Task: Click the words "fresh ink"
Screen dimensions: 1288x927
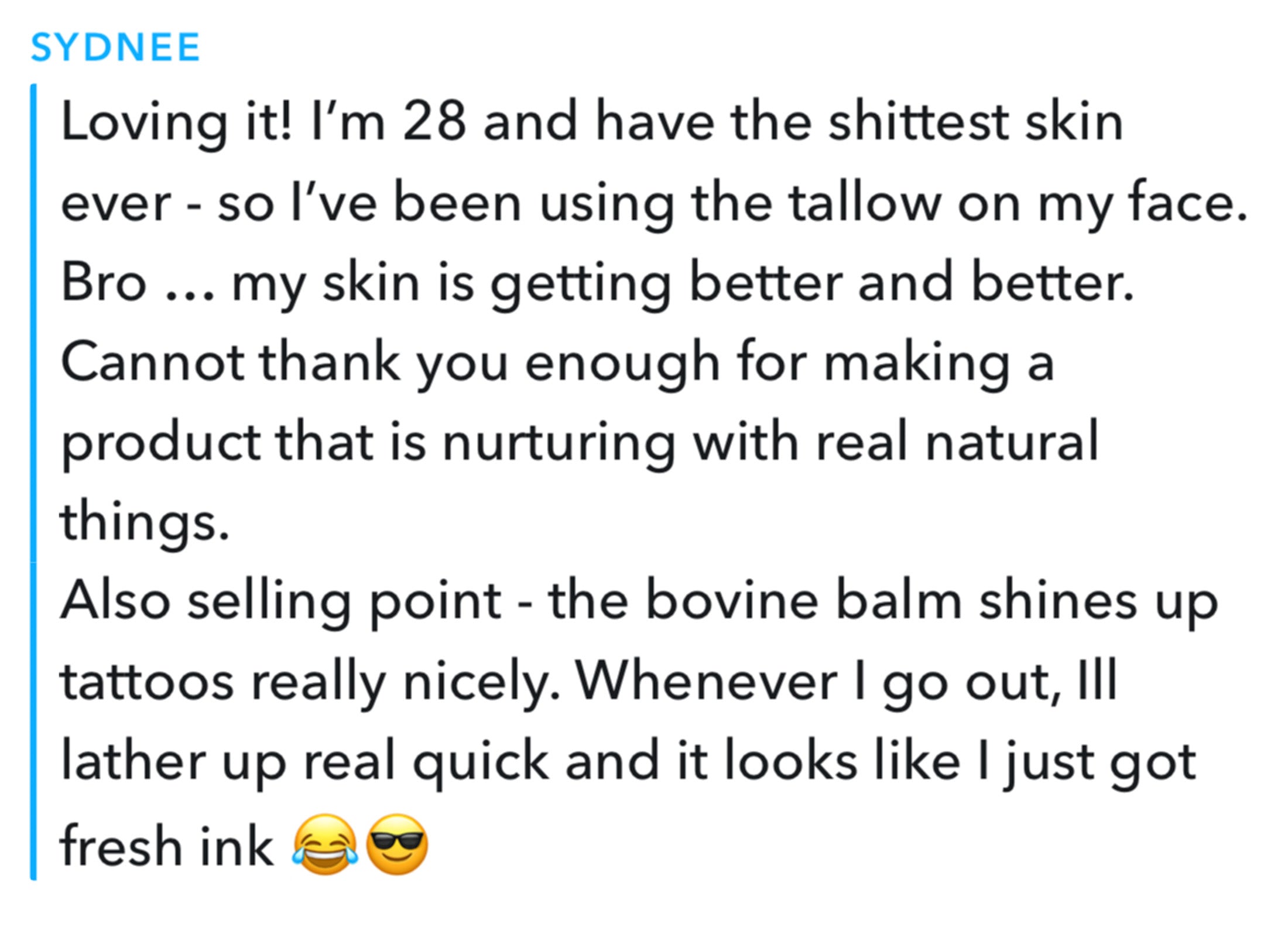Action: 166,847
